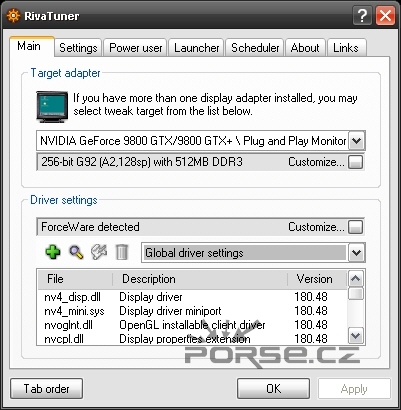Select the nvcpl.dll row
The width and height of the screenshot is (401, 410).
pyautogui.click(x=192, y=339)
